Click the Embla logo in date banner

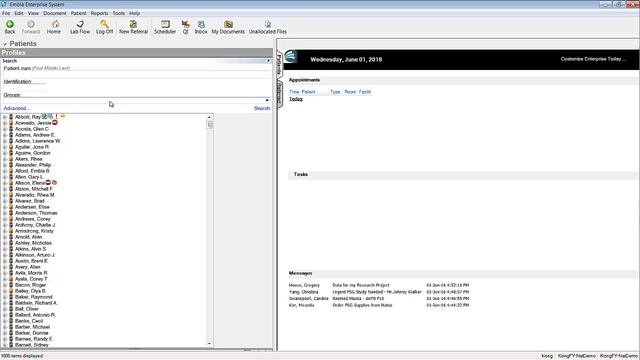(x=291, y=56)
